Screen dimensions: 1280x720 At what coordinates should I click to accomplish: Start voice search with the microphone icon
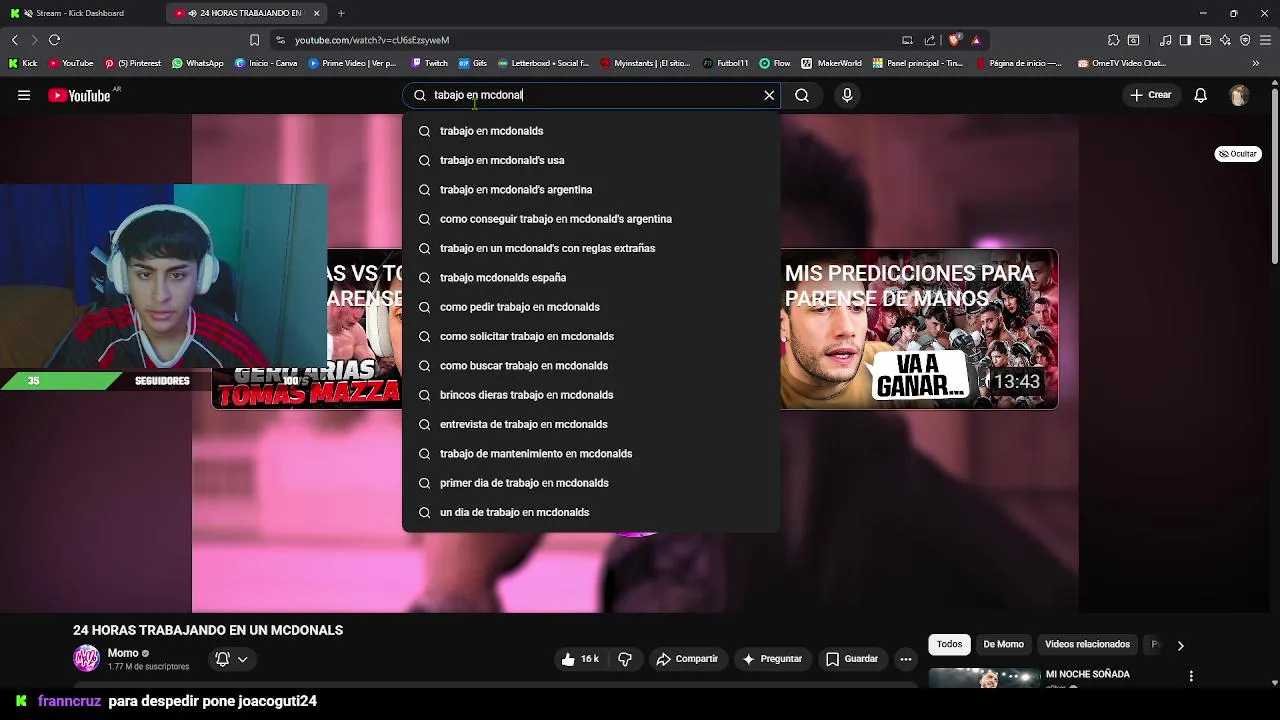(847, 95)
